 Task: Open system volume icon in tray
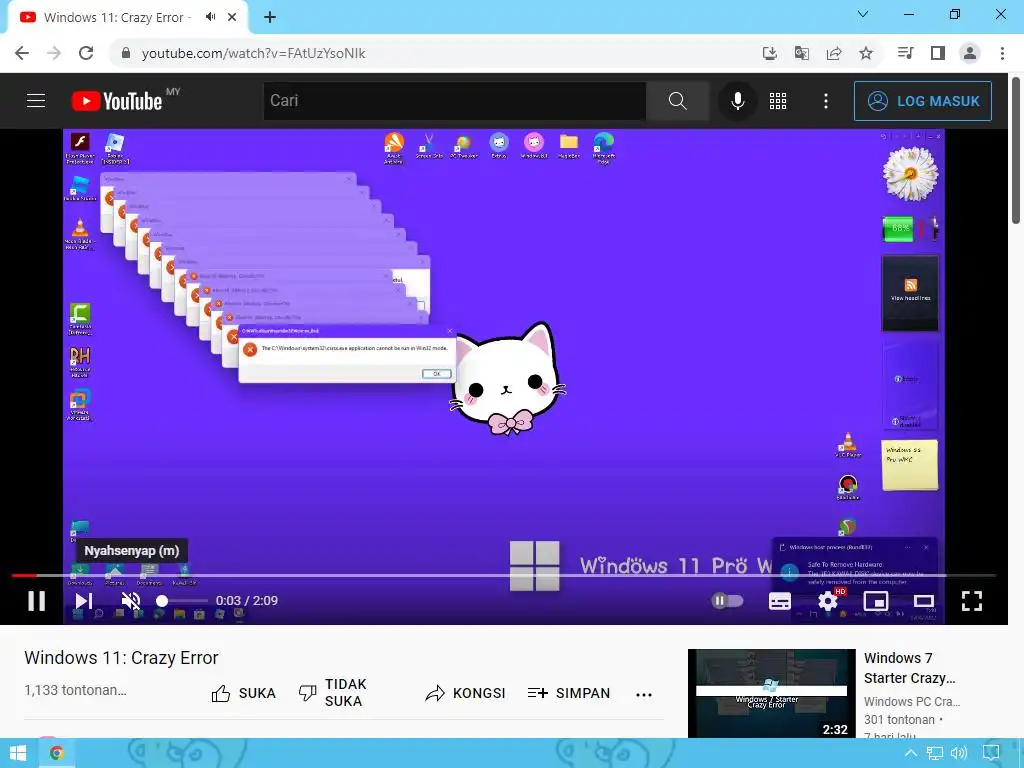coord(959,753)
